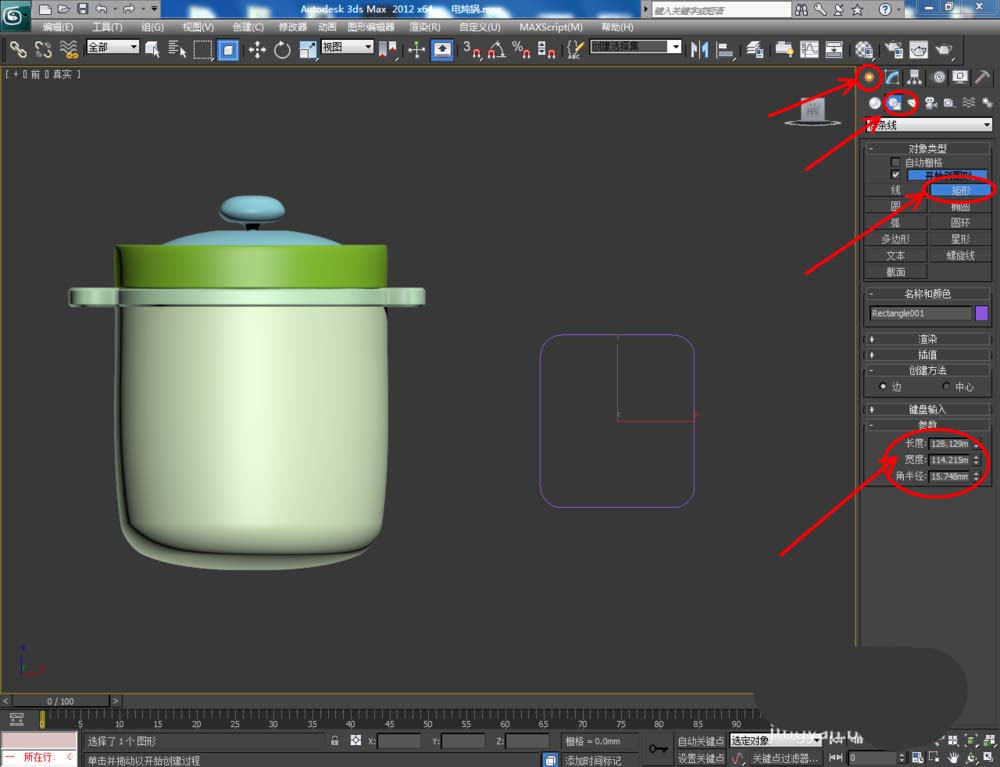This screenshot has height=767, width=1000.
Task: Expand the 键盘输入 rollout
Action: [x=927, y=409]
